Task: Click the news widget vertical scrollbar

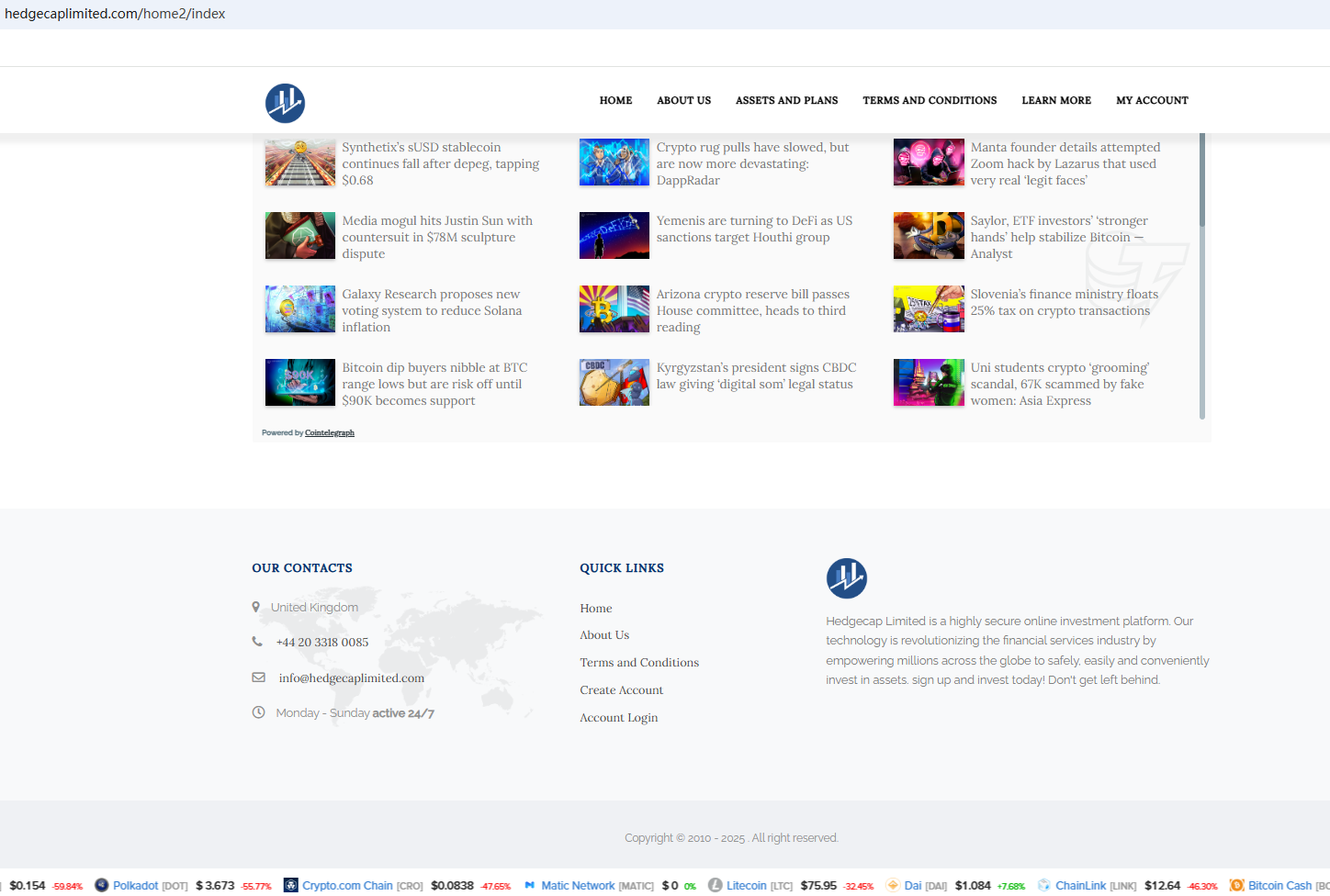Action: 1201,275
